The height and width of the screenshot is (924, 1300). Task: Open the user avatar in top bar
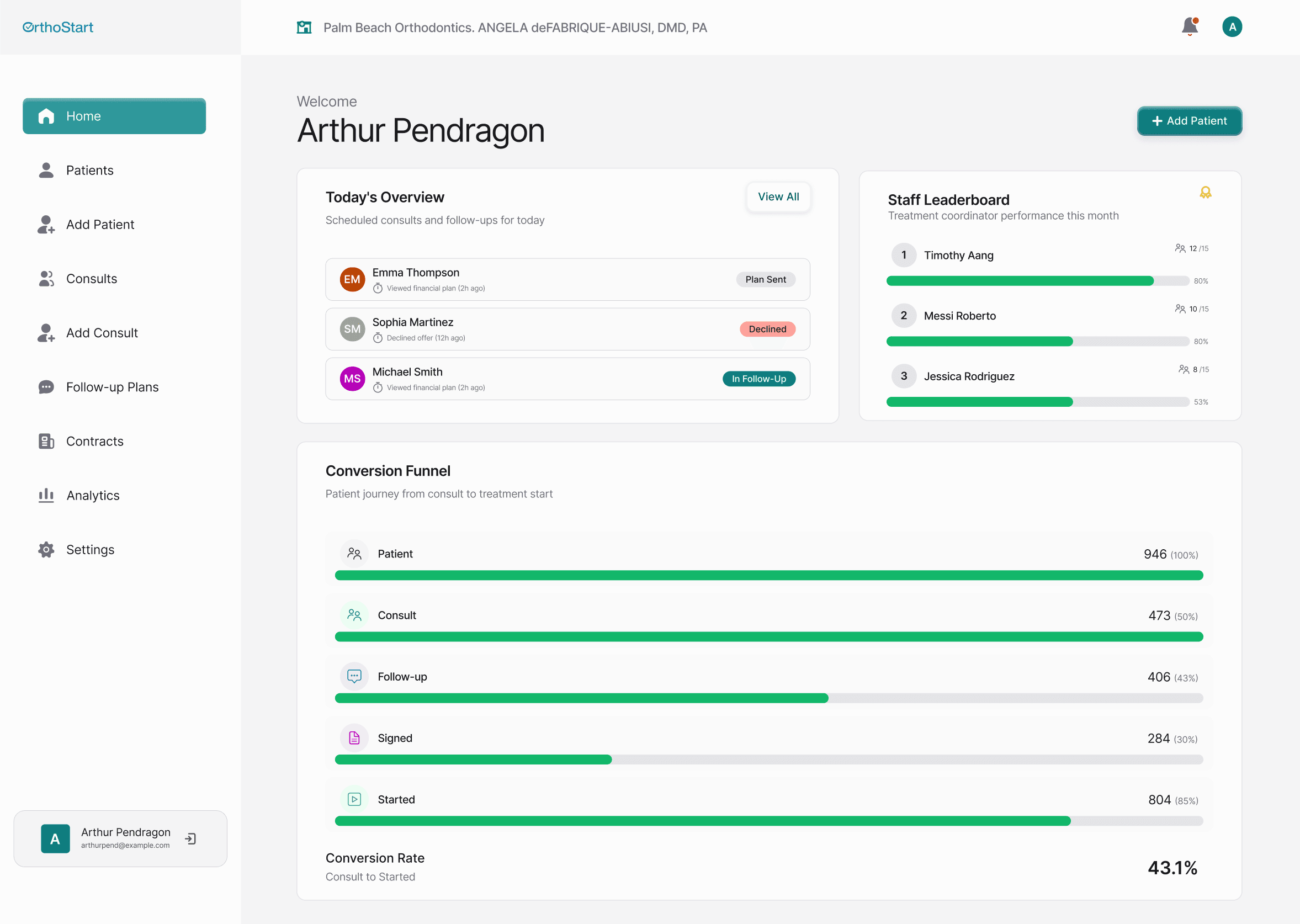pyautogui.click(x=1232, y=26)
